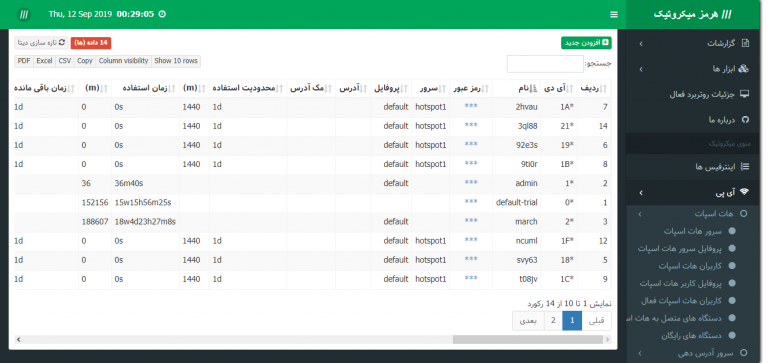Sort by سرور column header
This screenshot has width=768, height=363.
pos(431,88)
